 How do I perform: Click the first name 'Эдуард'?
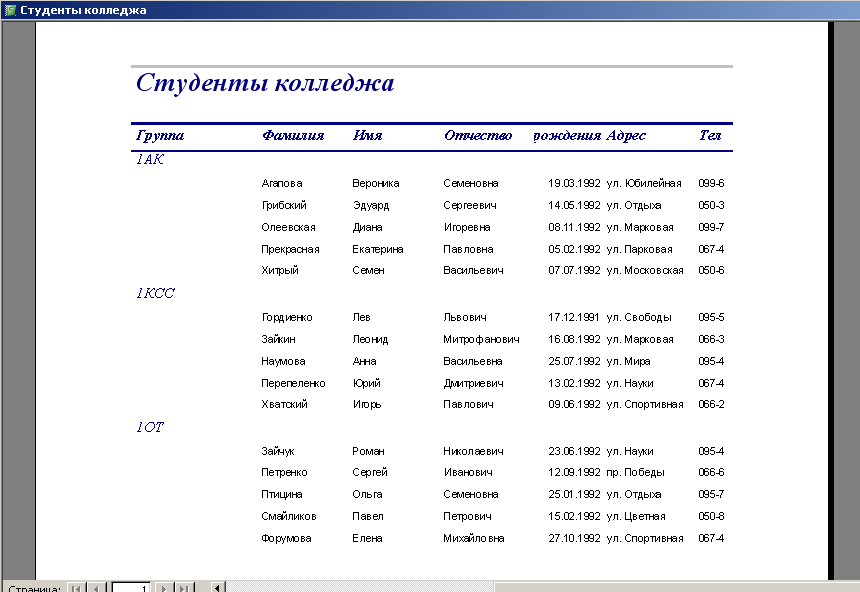[371, 205]
